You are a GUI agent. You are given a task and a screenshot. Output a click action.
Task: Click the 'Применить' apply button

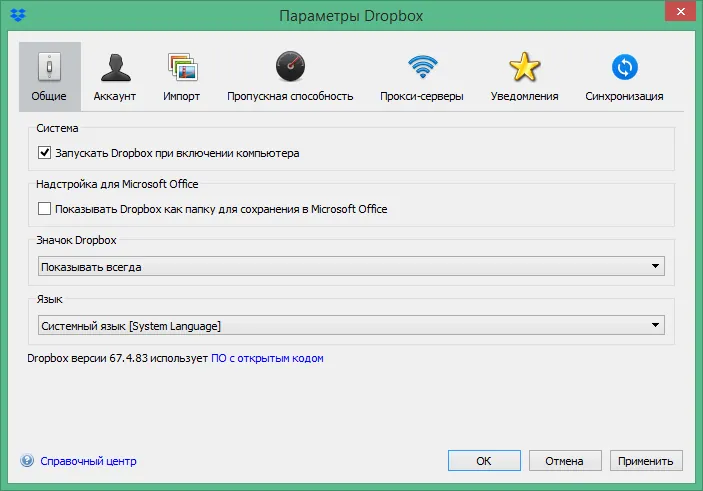pos(646,461)
